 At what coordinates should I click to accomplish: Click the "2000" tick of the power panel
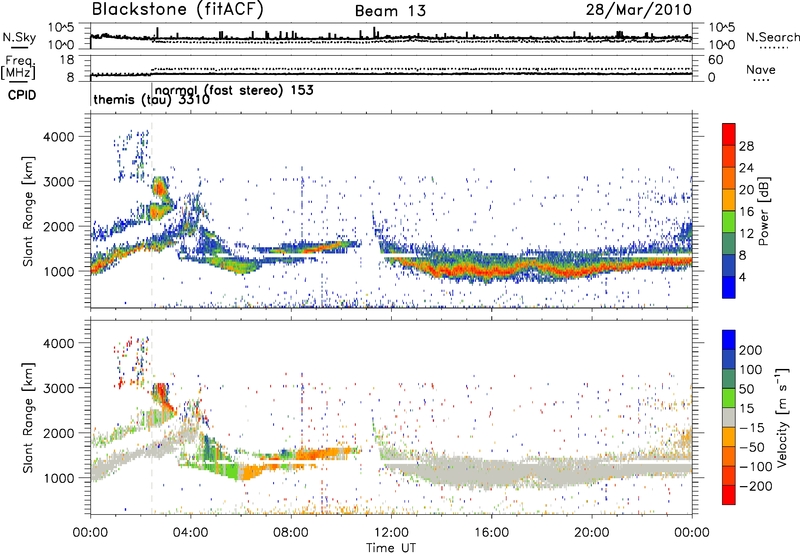tap(59, 226)
